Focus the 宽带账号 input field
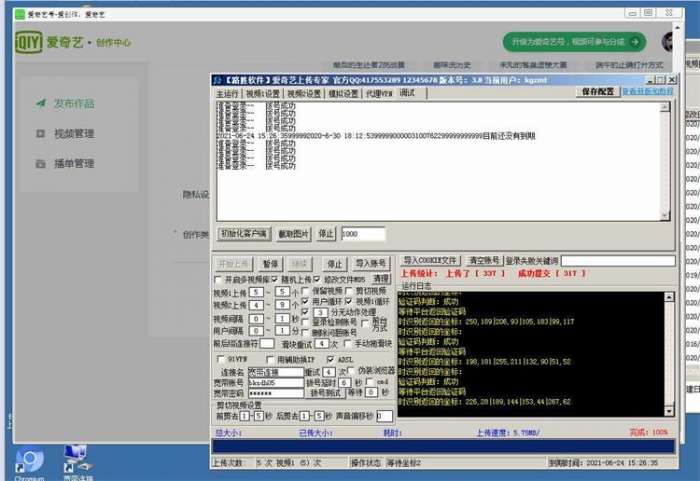700x481 pixels. 276,382
